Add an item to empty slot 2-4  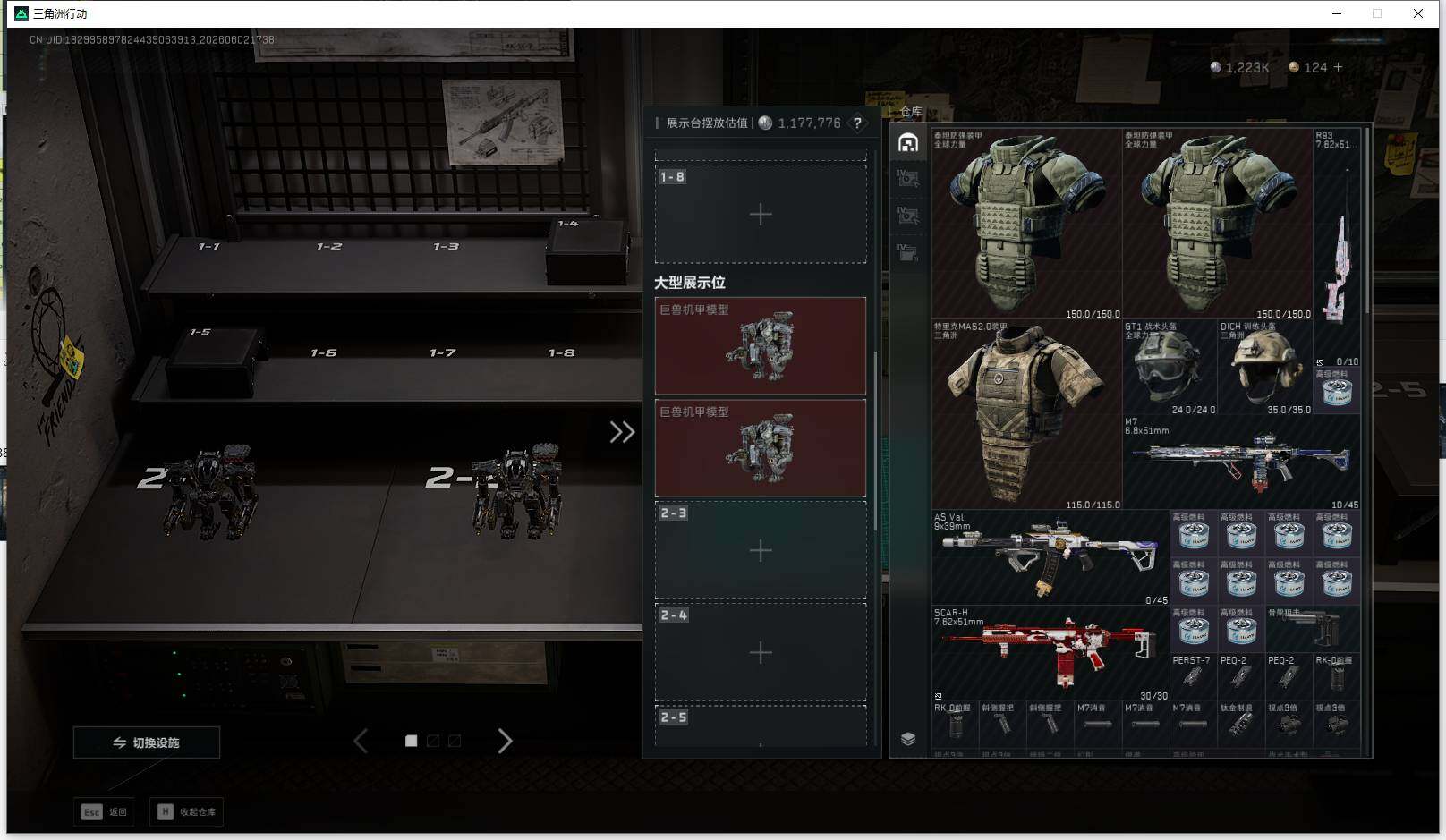761,652
